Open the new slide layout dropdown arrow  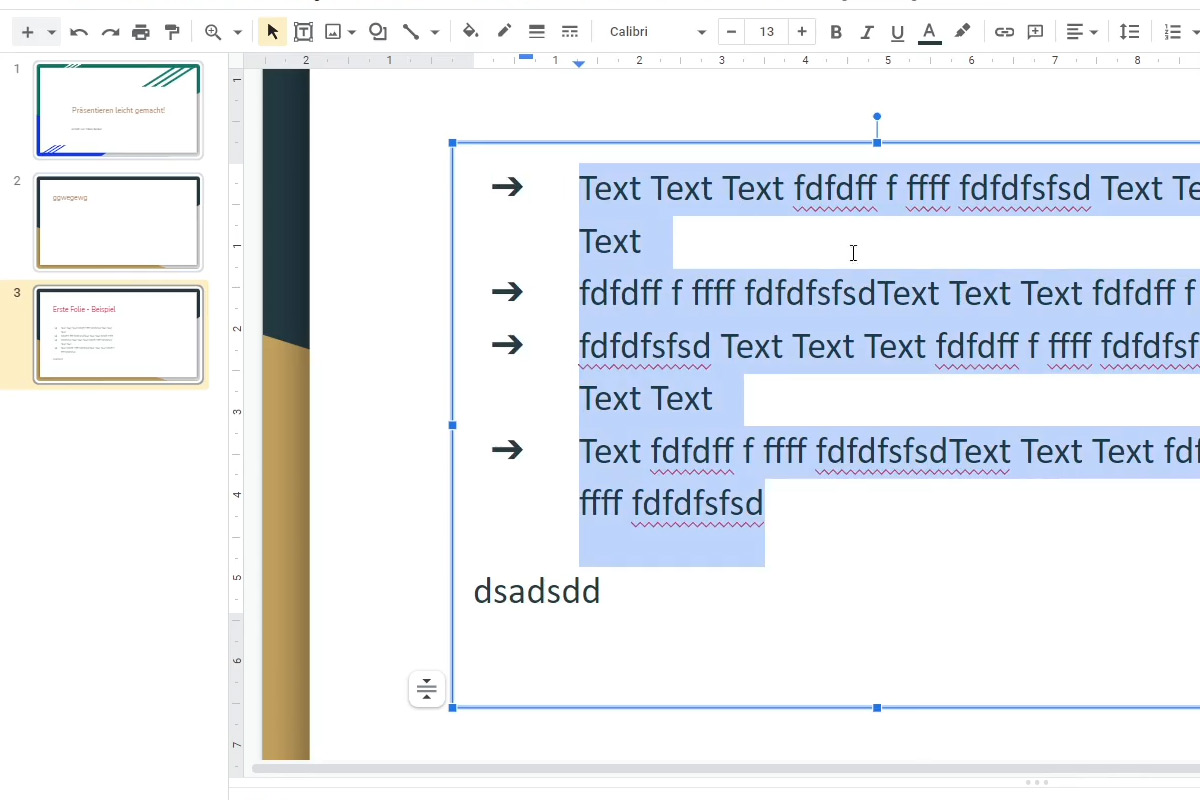[51, 32]
